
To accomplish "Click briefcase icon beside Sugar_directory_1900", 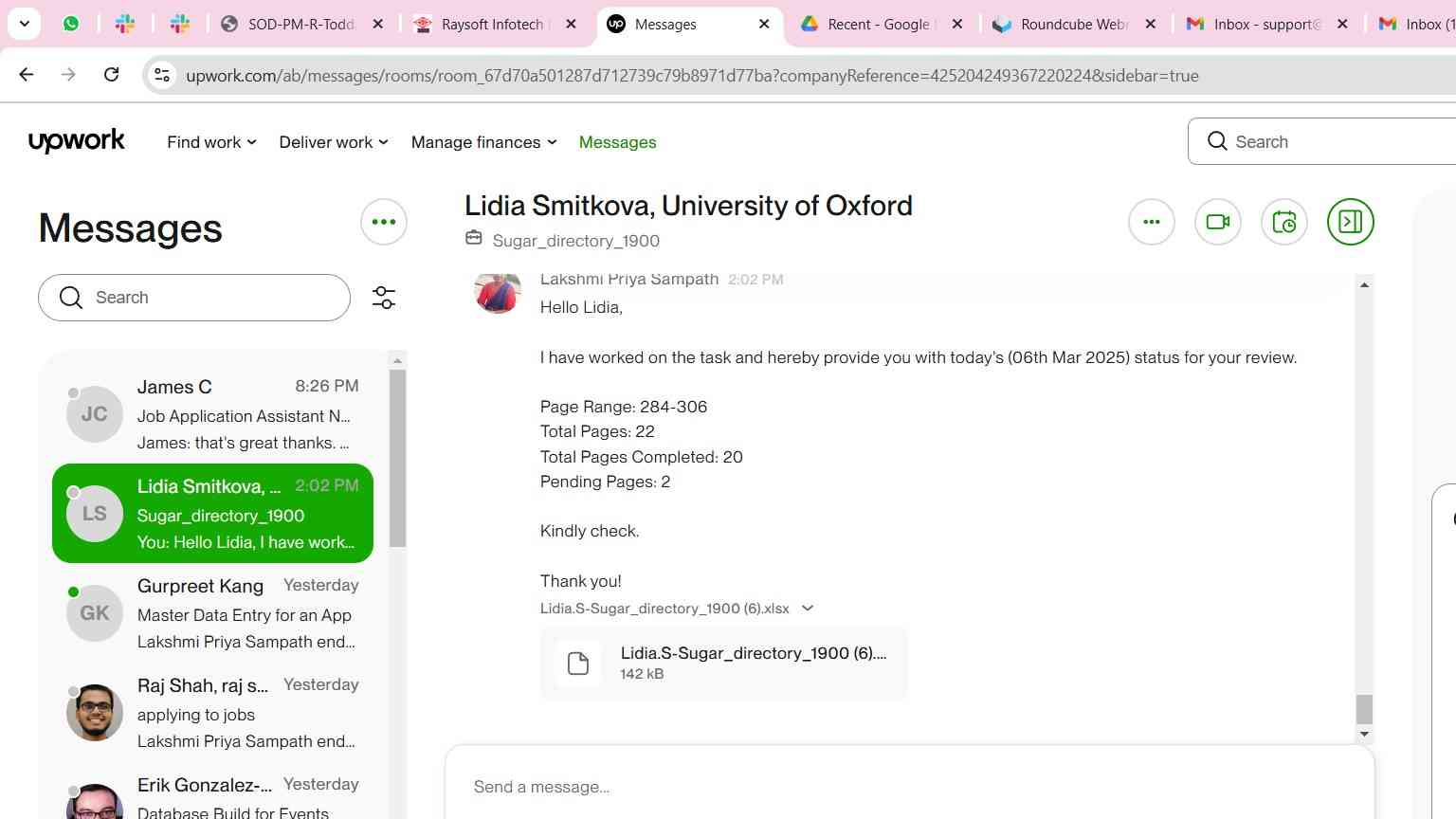I will [474, 239].
